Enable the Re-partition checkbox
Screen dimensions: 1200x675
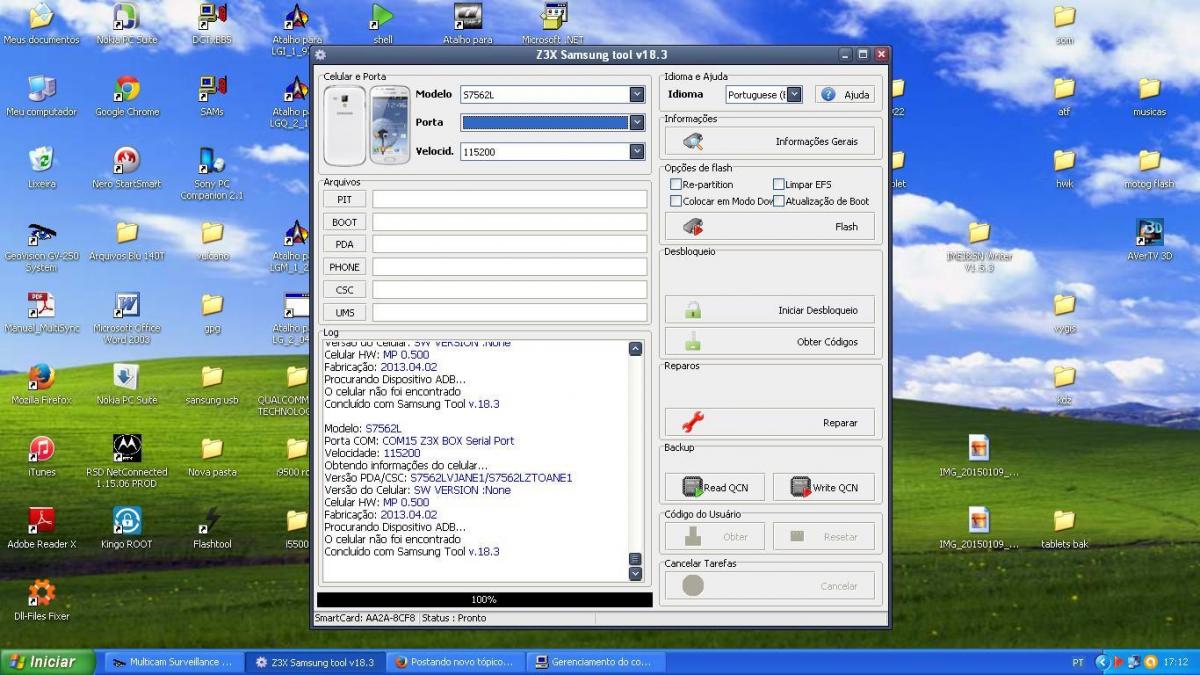click(676, 184)
